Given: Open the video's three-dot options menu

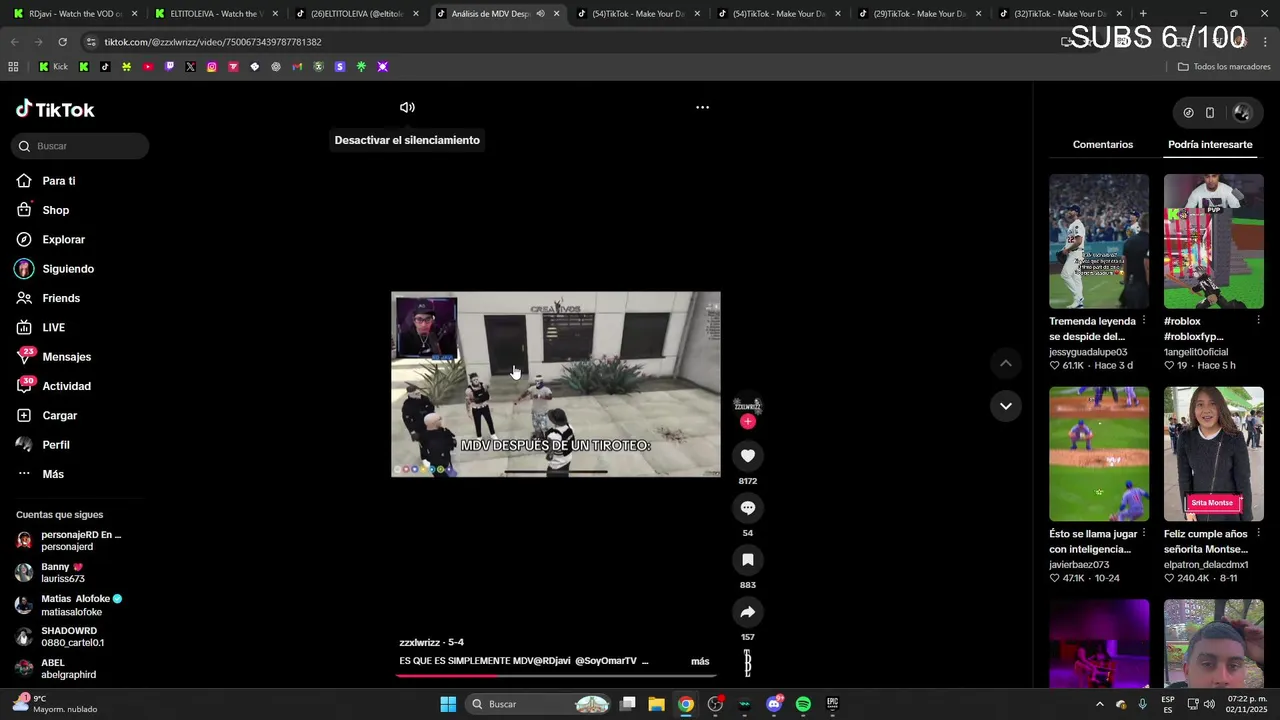Looking at the screenshot, I should pos(702,107).
